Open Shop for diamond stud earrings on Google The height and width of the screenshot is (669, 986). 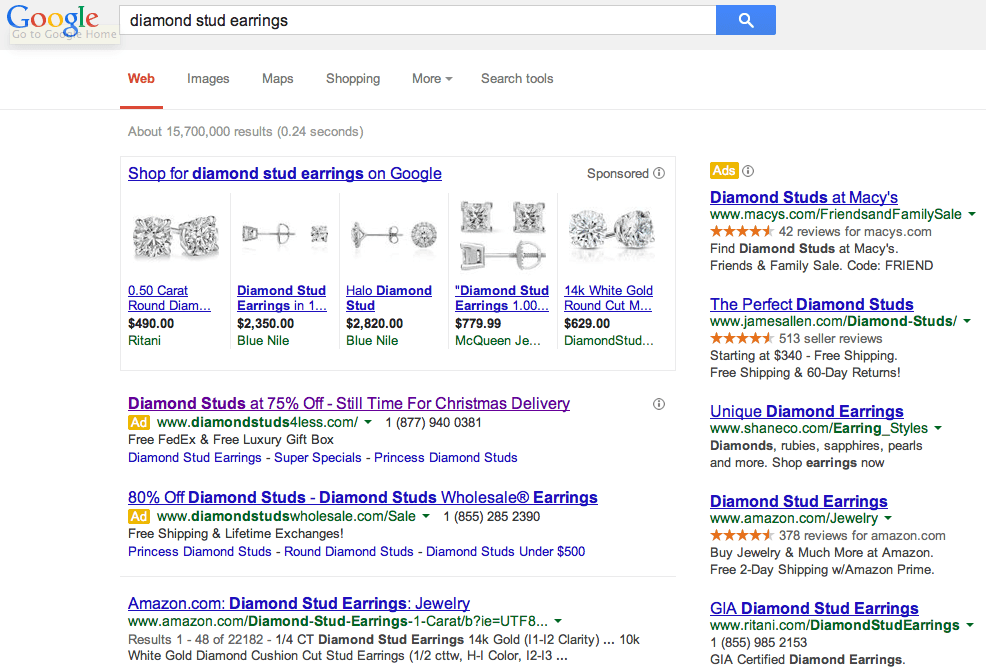point(285,174)
